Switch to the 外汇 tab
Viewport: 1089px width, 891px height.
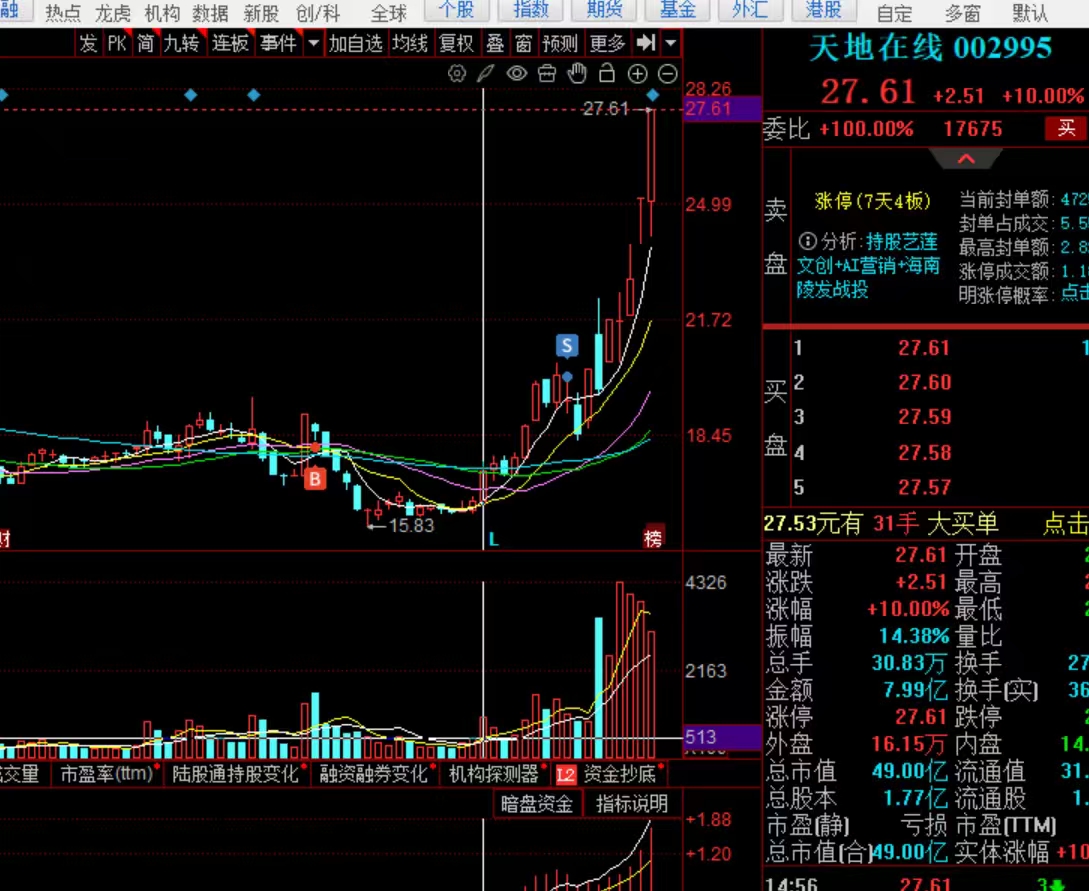[x=750, y=10]
